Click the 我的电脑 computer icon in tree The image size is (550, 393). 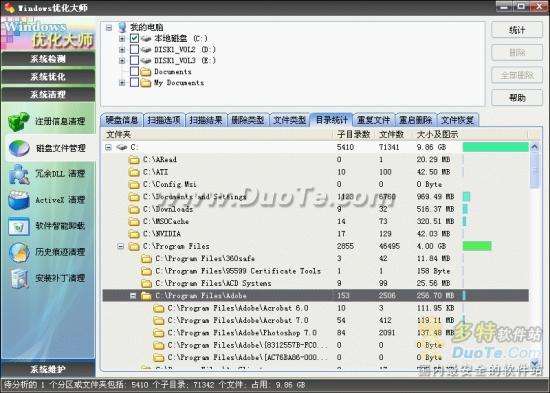[x=122, y=27]
